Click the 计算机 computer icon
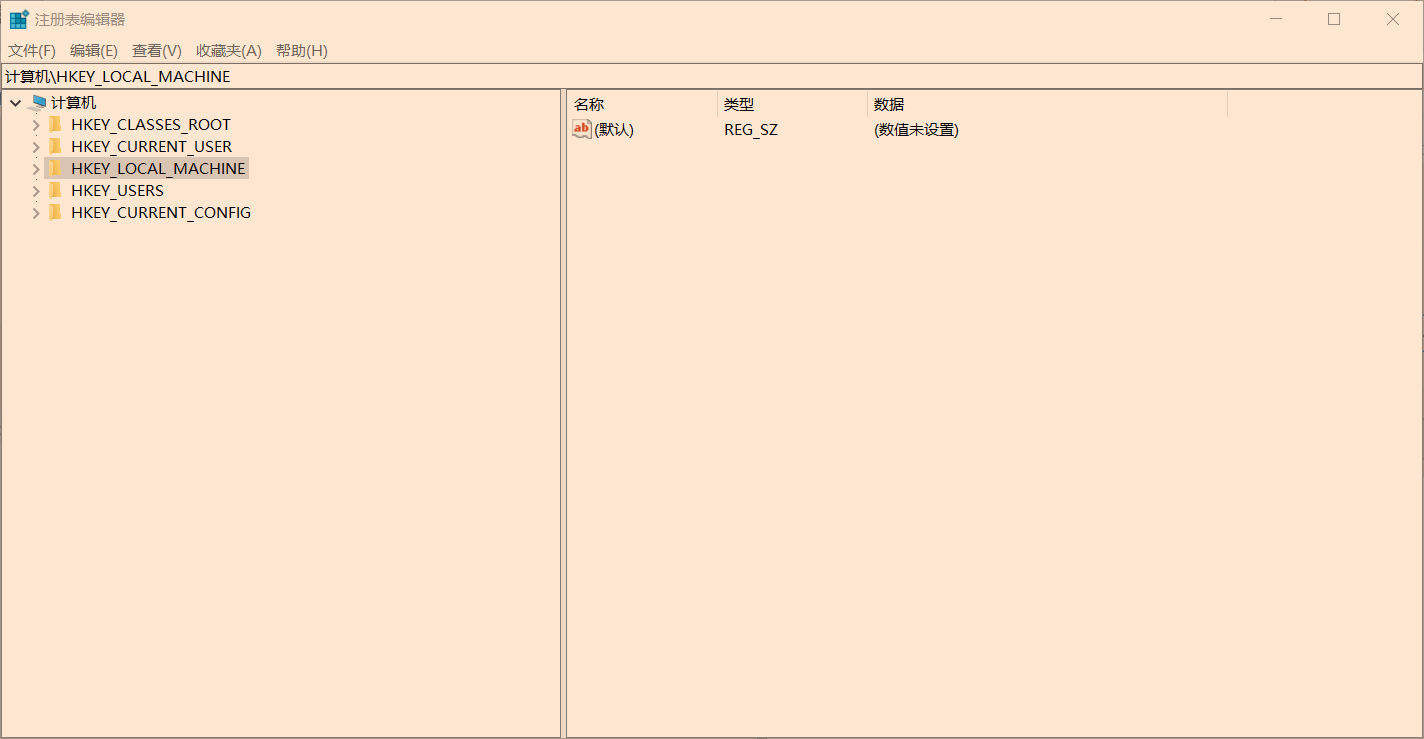 [39, 103]
